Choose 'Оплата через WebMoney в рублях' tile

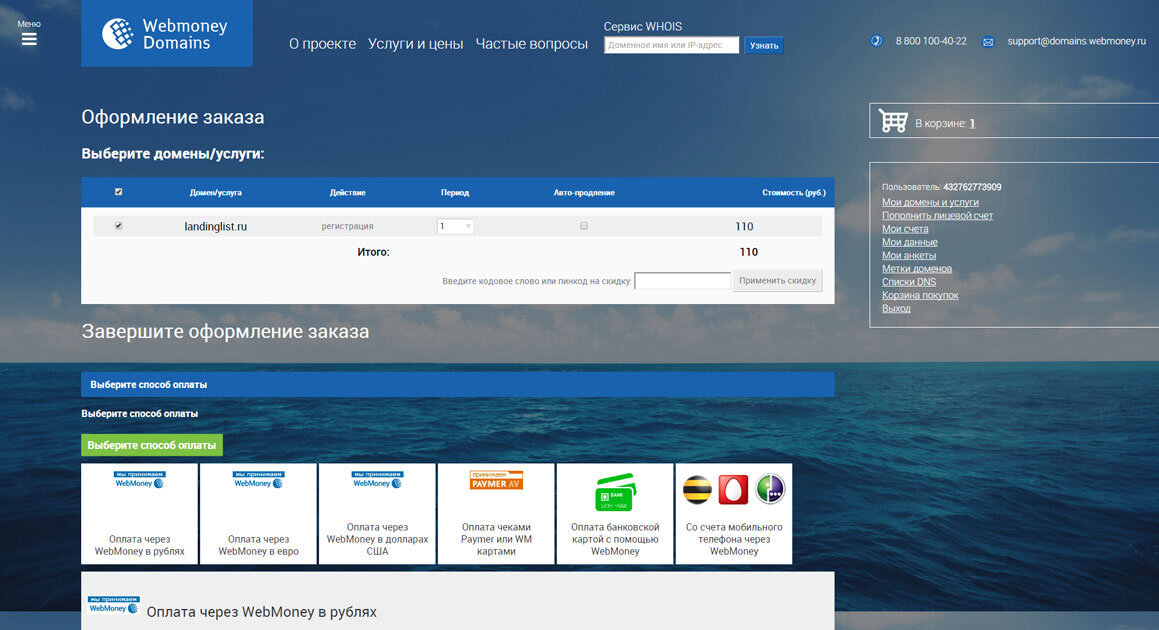pyautogui.click(x=139, y=514)
